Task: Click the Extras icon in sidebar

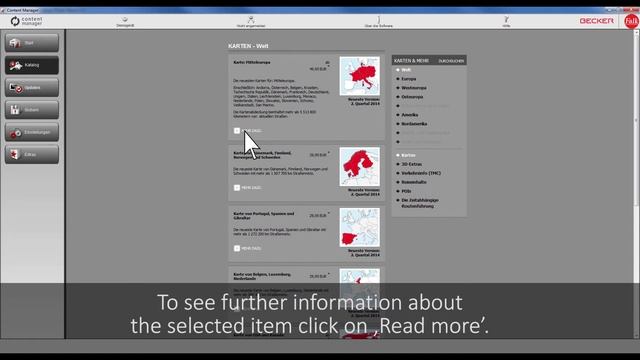Action: click(15, 155)
